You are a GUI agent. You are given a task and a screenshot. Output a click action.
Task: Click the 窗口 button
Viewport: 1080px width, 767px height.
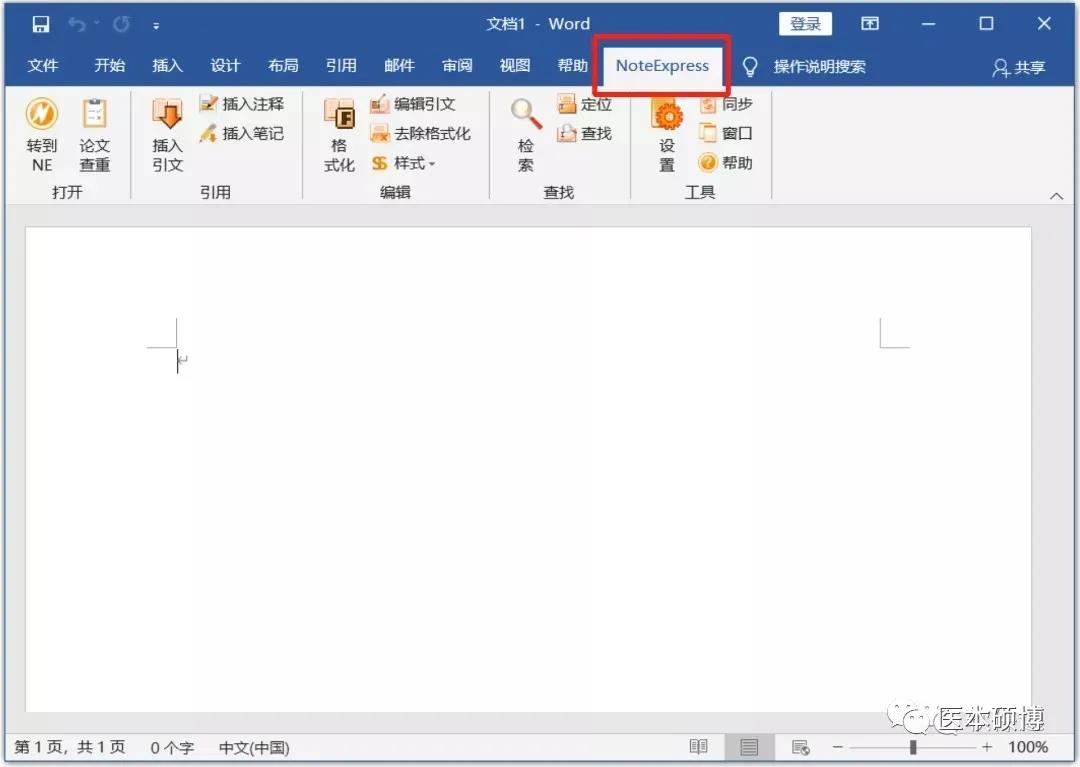[726, 133]
